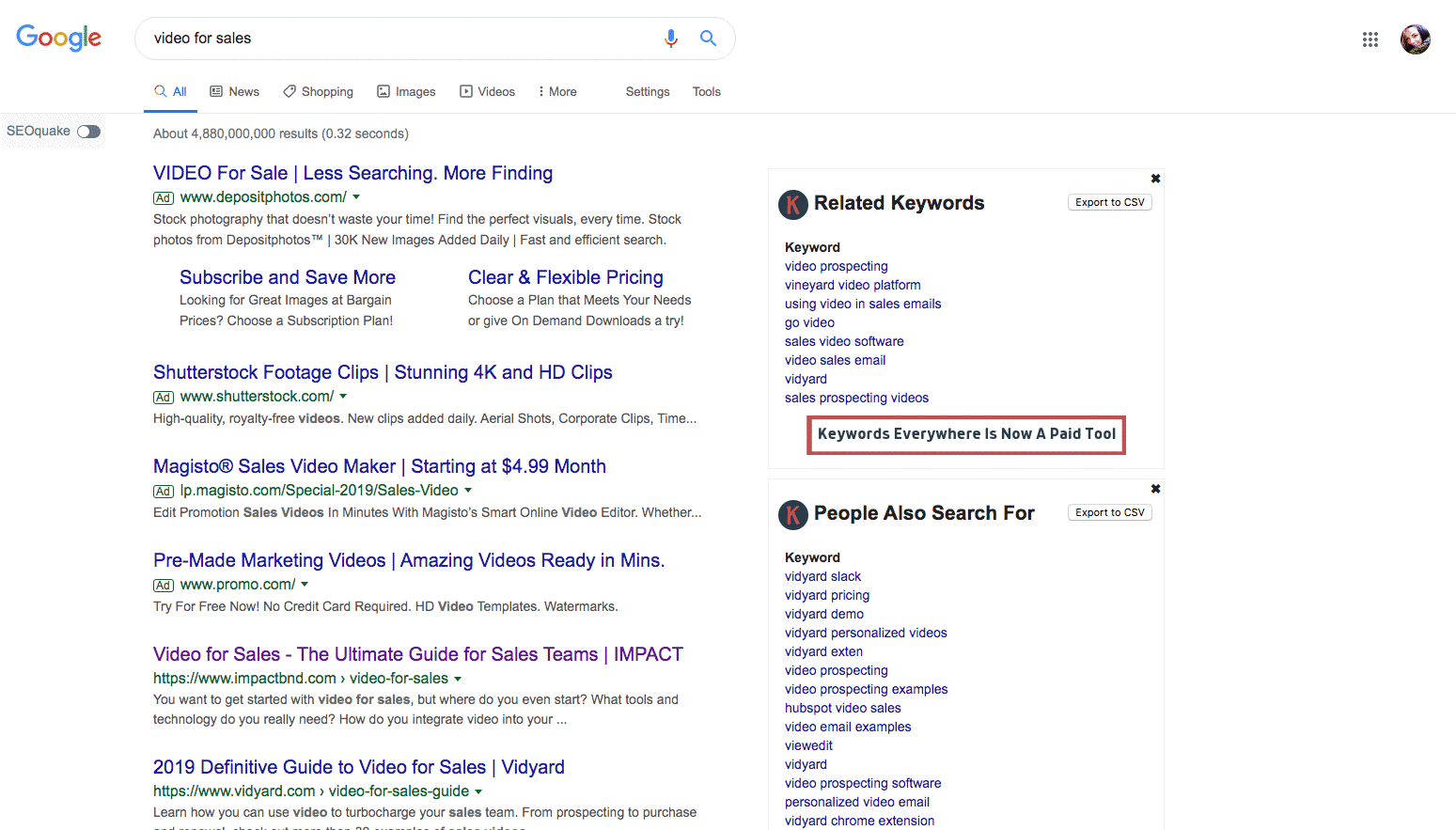This screenshot has width=1456, height=830.
Task: Open Pre-Made Marketing Videos ad link
Action: point(409,560)
